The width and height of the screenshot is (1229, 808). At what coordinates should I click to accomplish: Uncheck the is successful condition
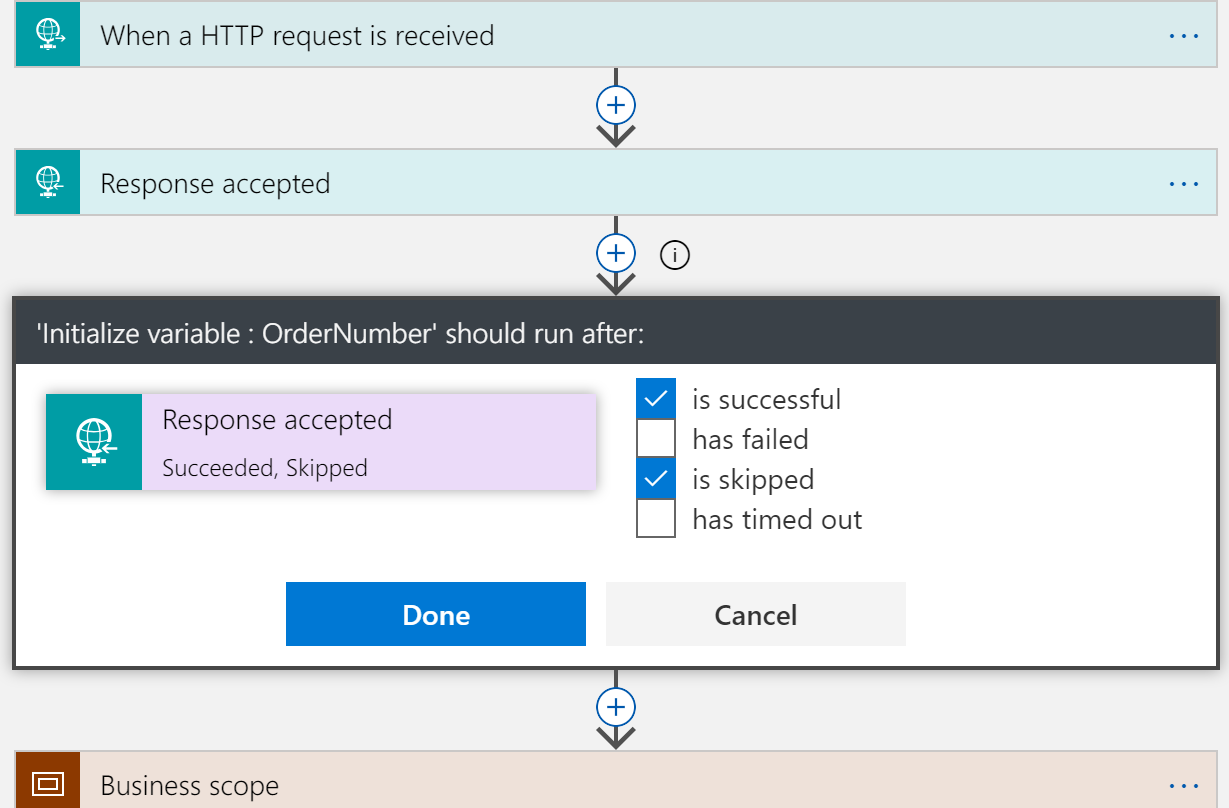[x=656, y=398]
